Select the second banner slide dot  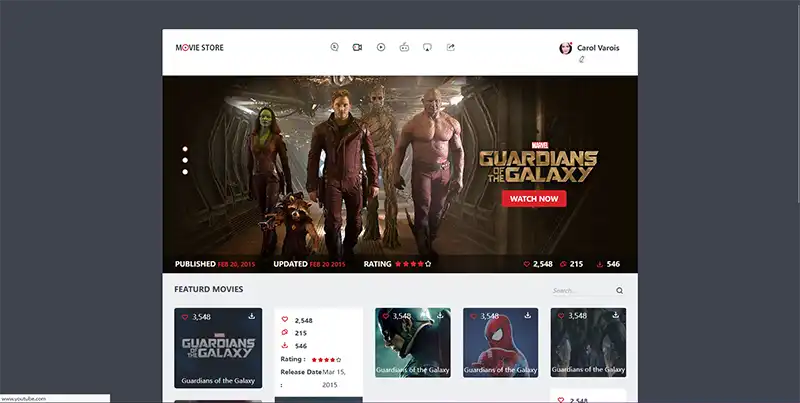[185, 160]
